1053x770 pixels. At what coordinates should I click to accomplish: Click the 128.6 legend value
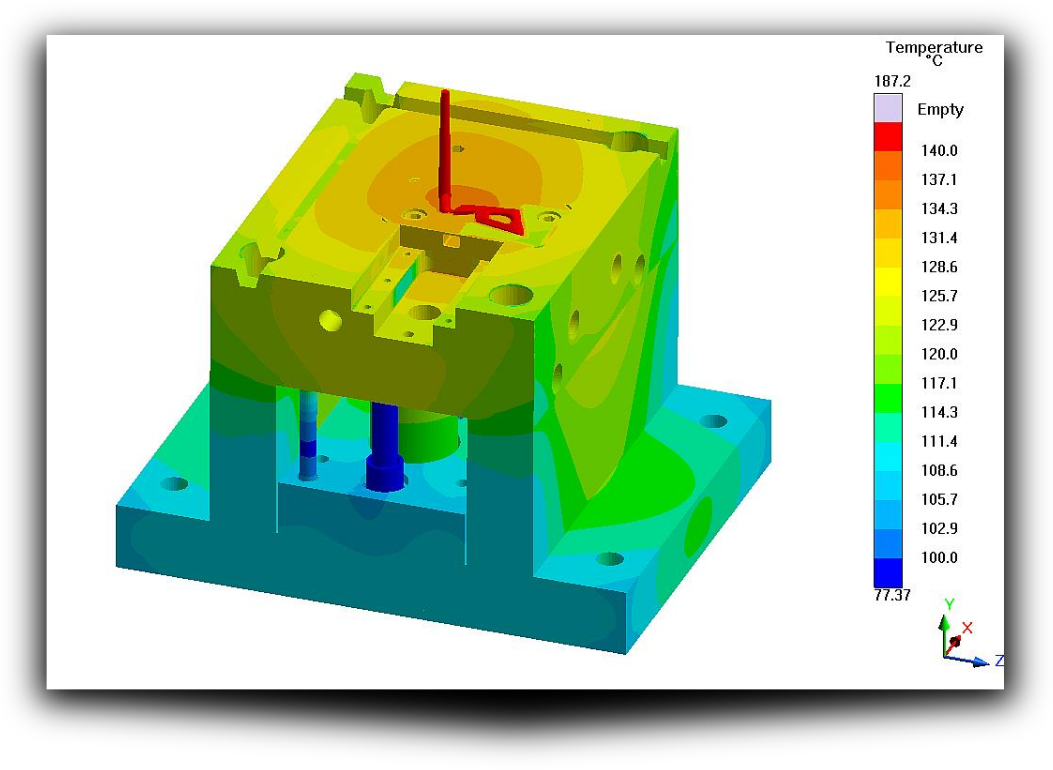(939, 267)
